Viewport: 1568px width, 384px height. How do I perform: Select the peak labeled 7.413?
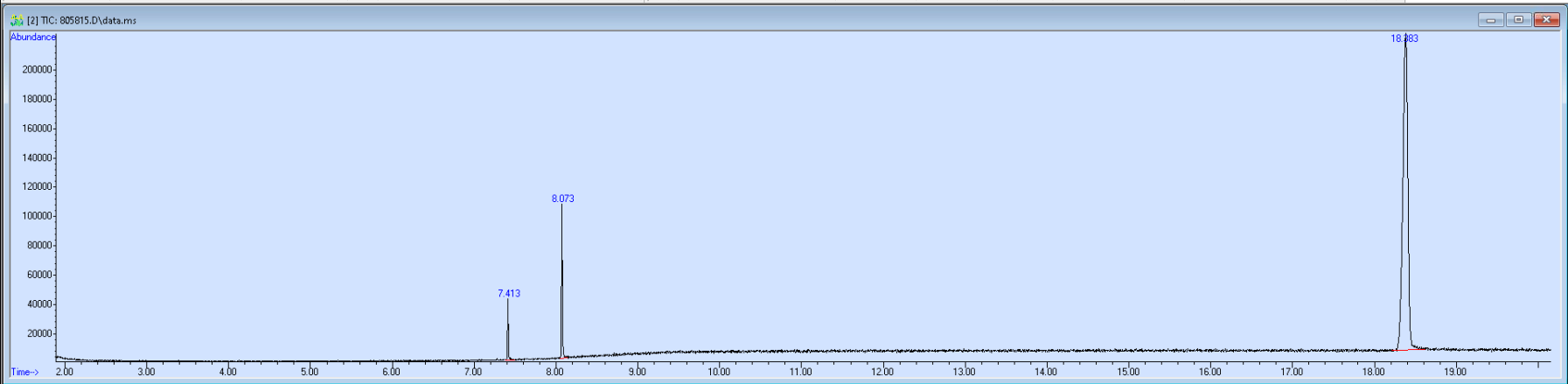[508, 293]
